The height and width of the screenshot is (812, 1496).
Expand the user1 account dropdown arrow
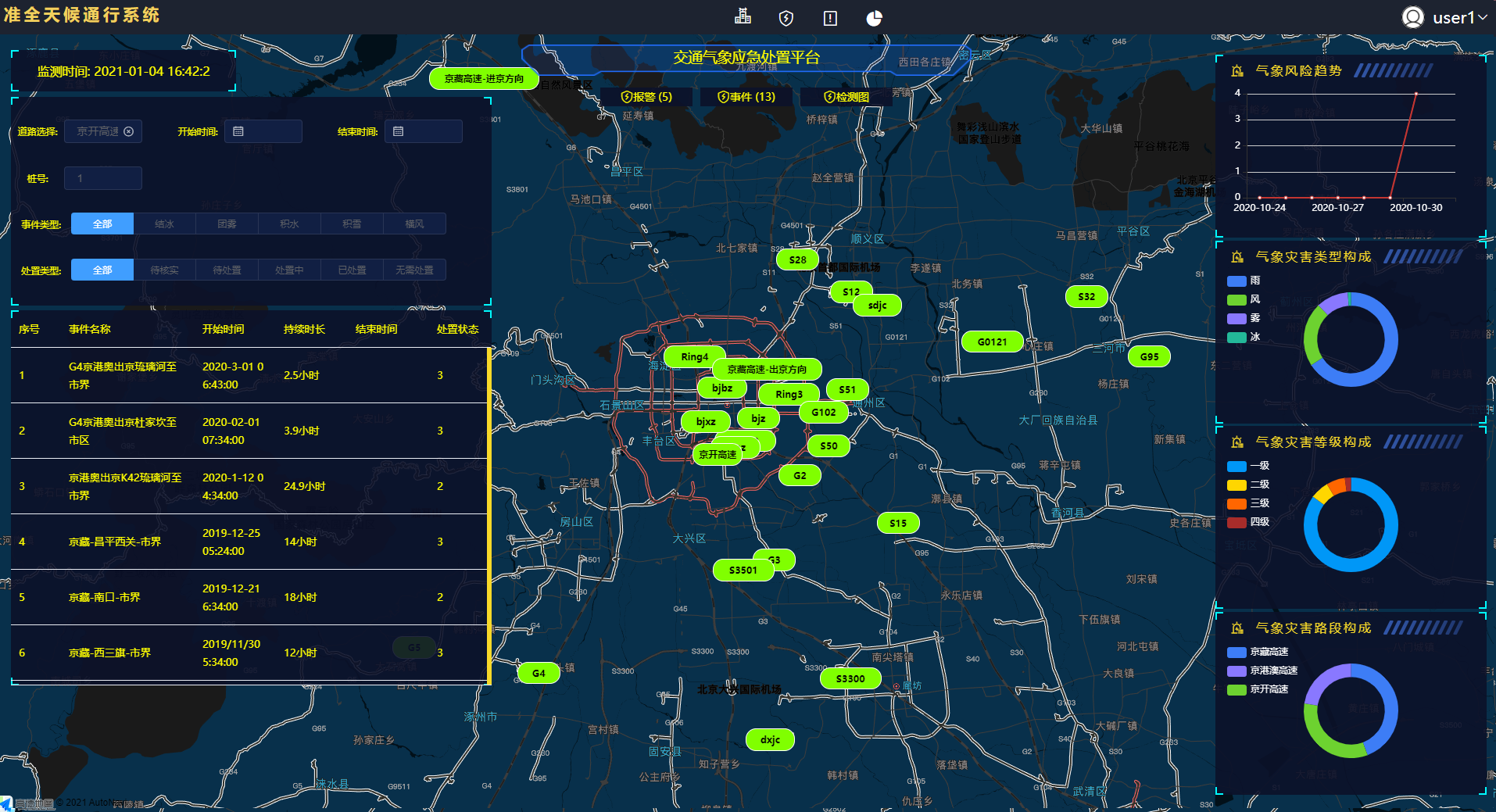pos(1483,17)
